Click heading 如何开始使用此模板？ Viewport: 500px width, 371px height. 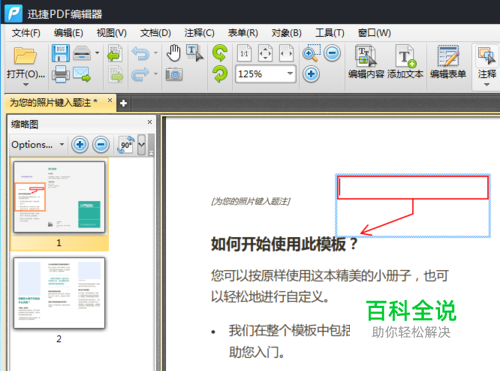(284, 244)
